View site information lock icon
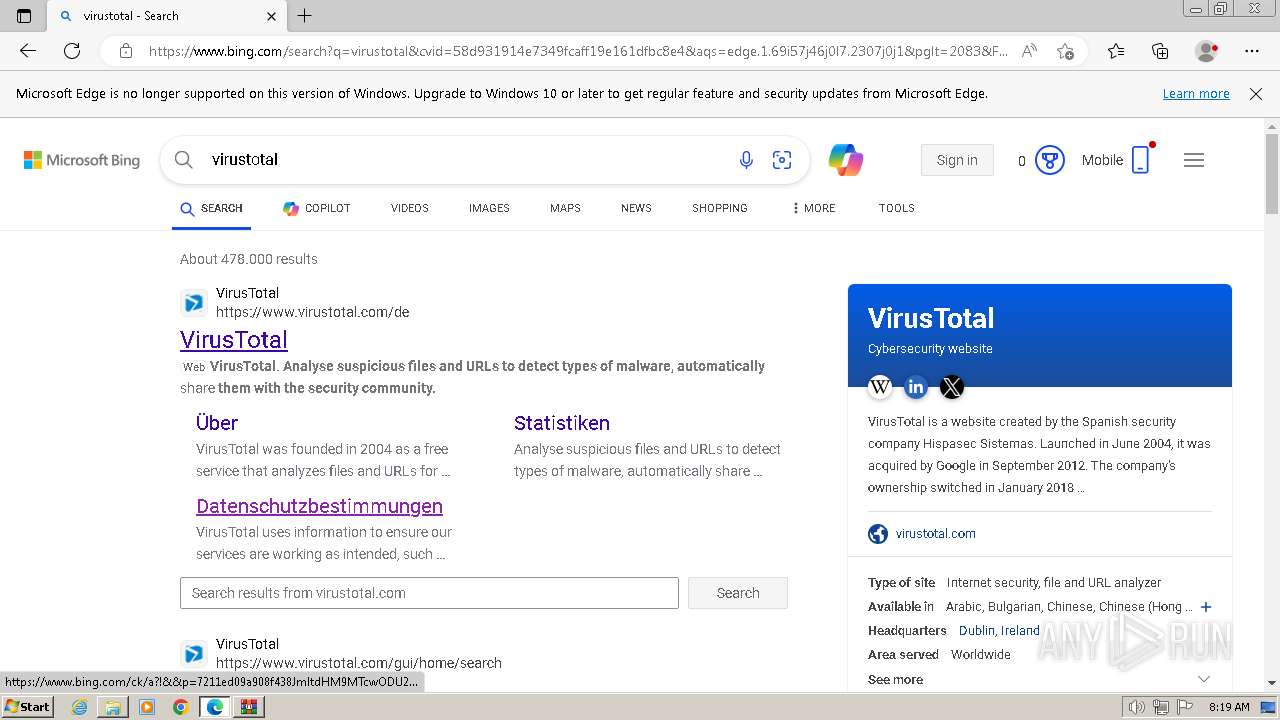 tap(125, 51)
